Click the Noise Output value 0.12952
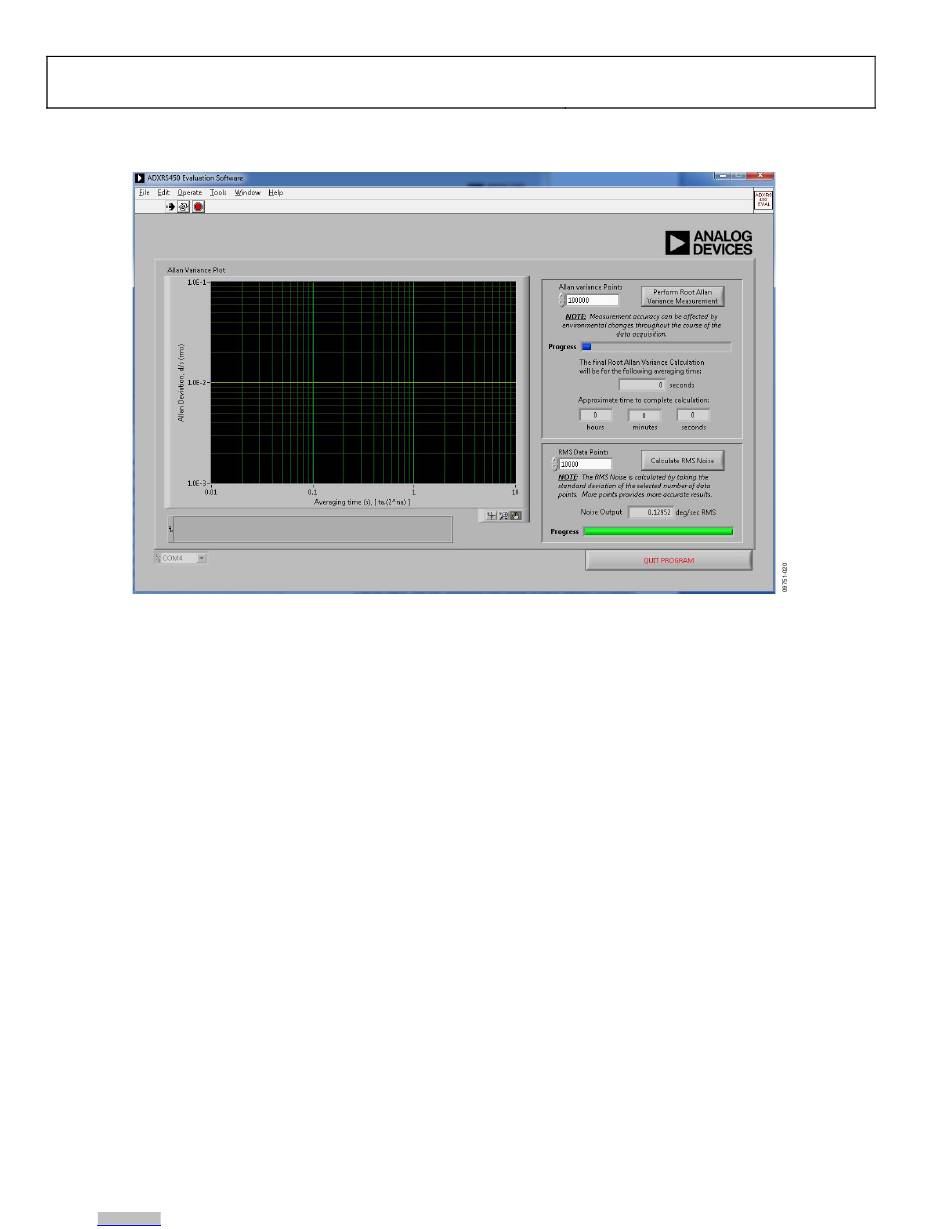950x1229 pixels. [649, 511]
